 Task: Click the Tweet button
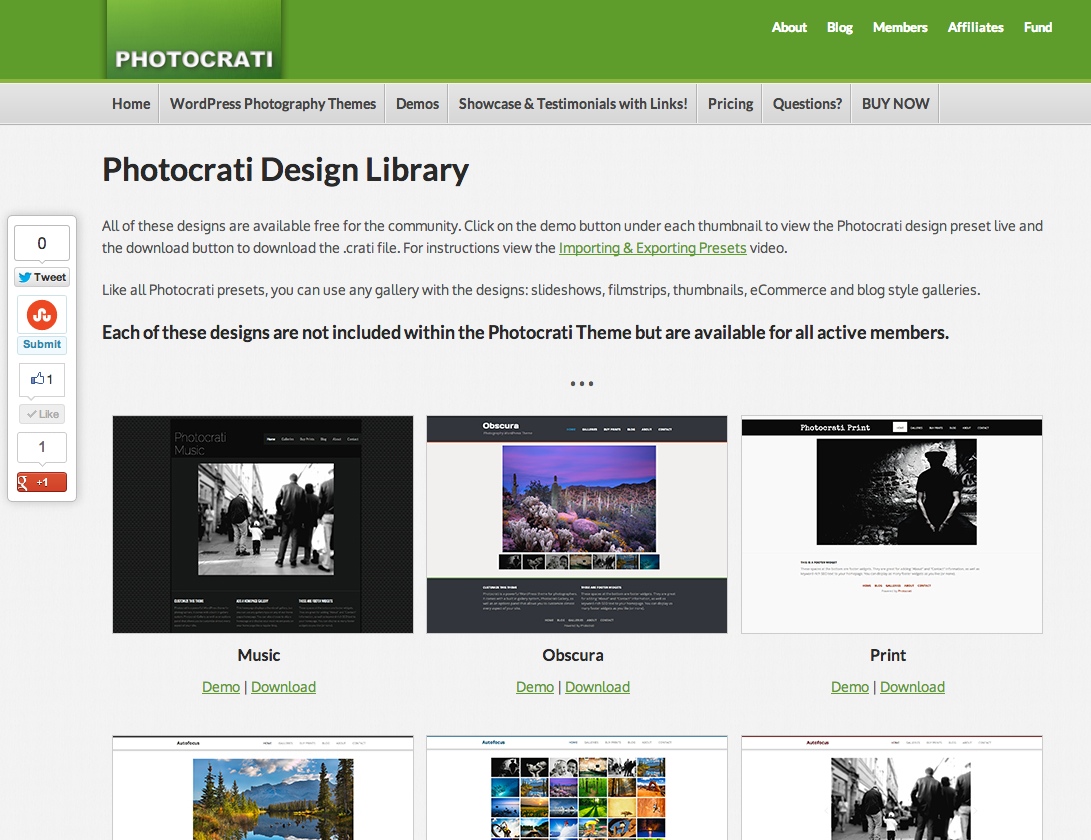(x=42, y=277)
